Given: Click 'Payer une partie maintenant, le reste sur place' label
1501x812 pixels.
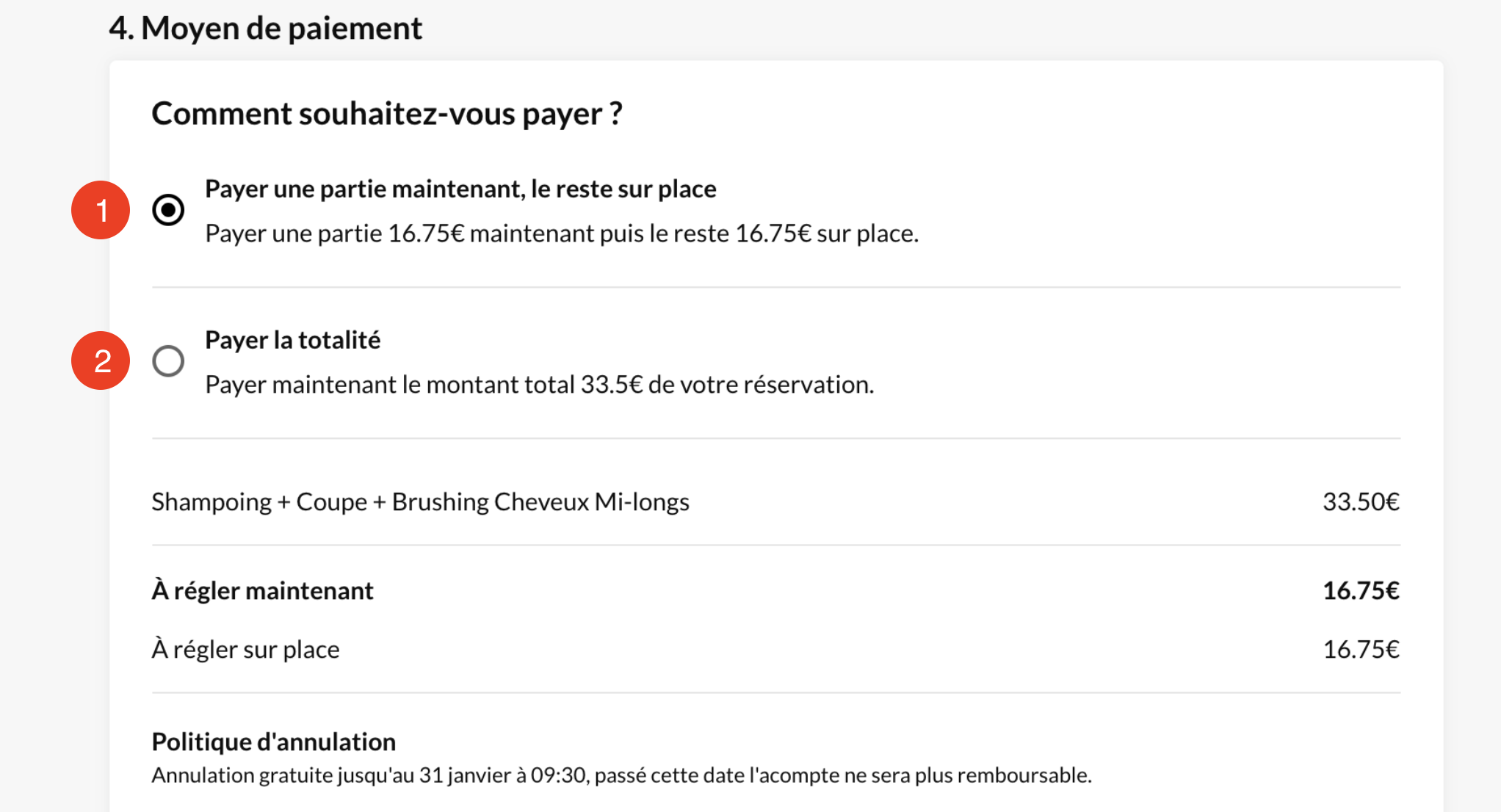Looking at the screenshot, I should tap(460, 189).
